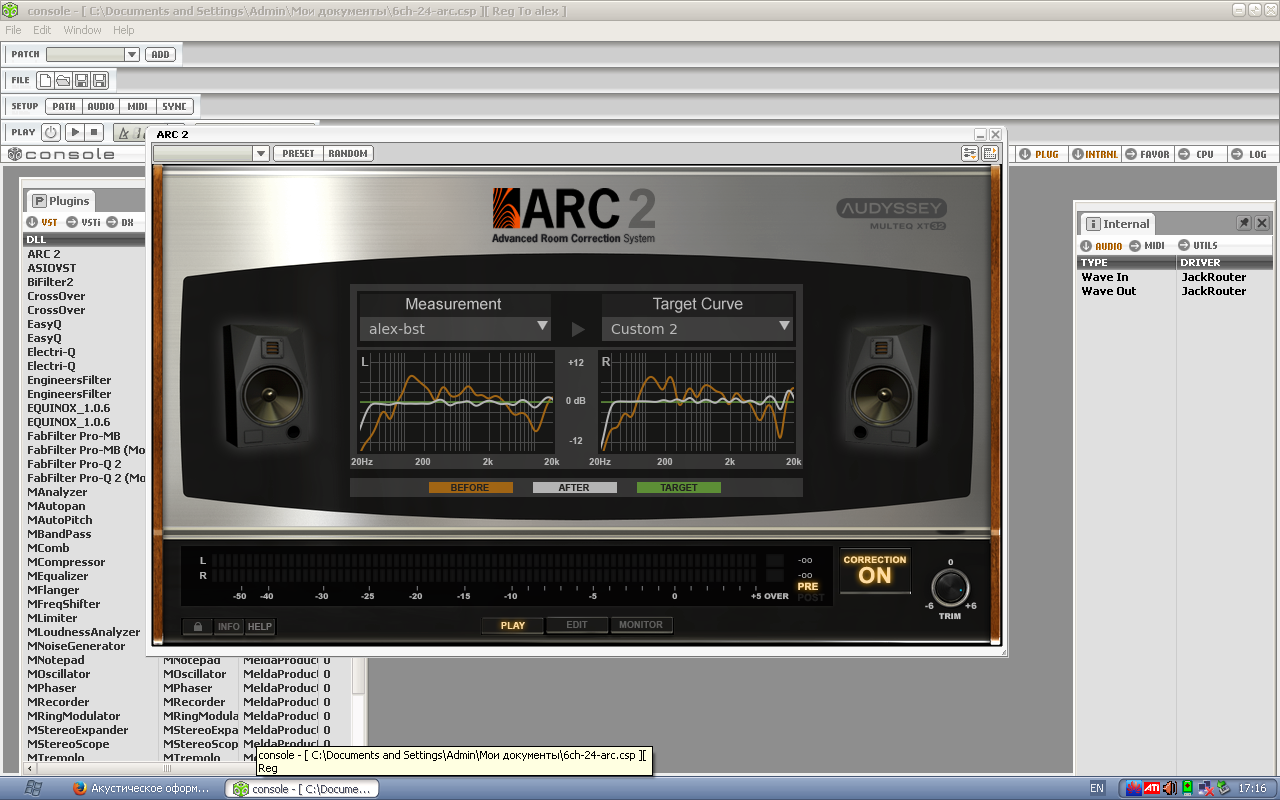Screen dimensions: 1280x800
Task: Open file via folder icon
Action: [63, 80]
